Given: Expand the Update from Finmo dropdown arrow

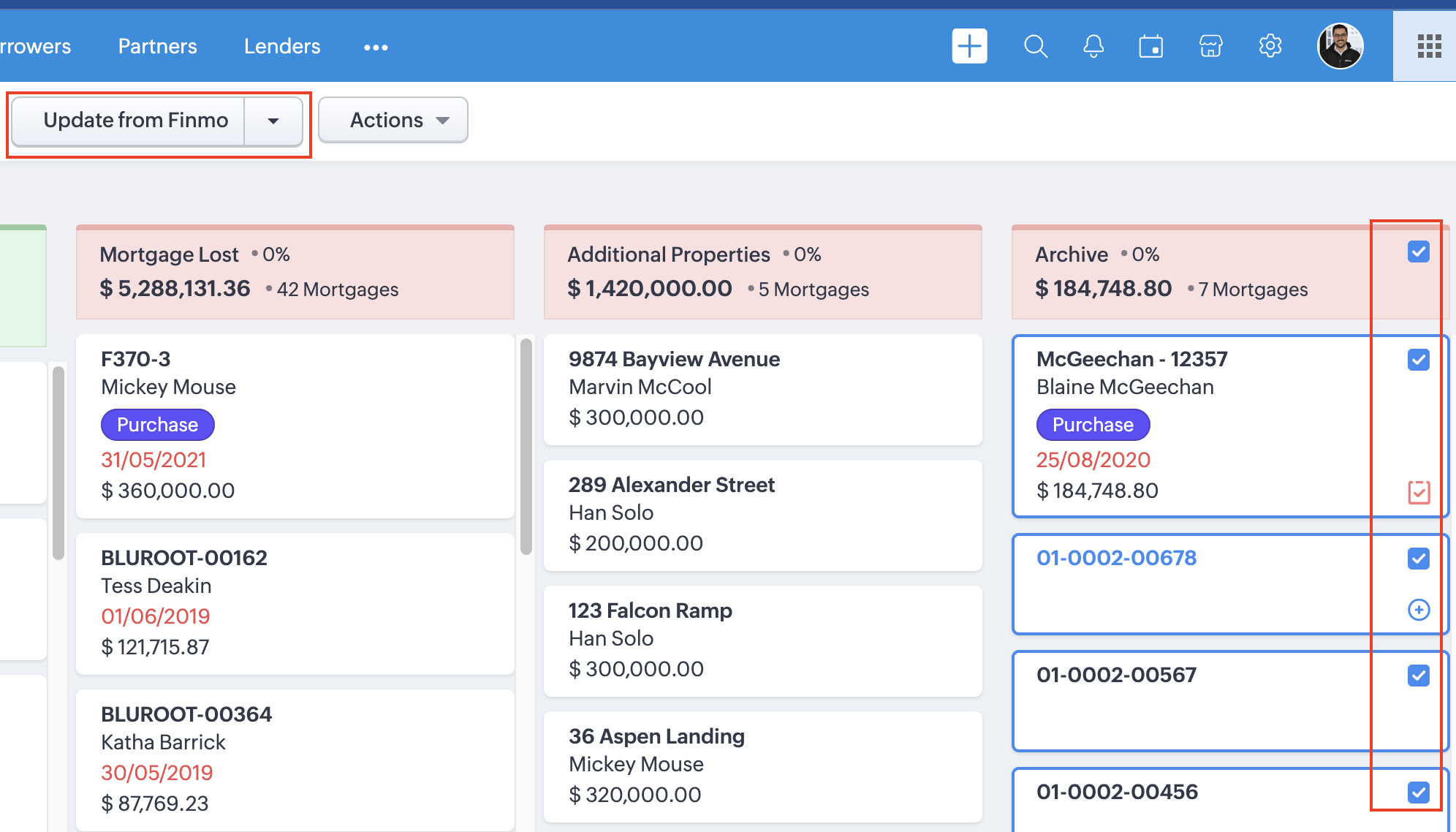Looking at the screenshot, I should click(273, 121).
